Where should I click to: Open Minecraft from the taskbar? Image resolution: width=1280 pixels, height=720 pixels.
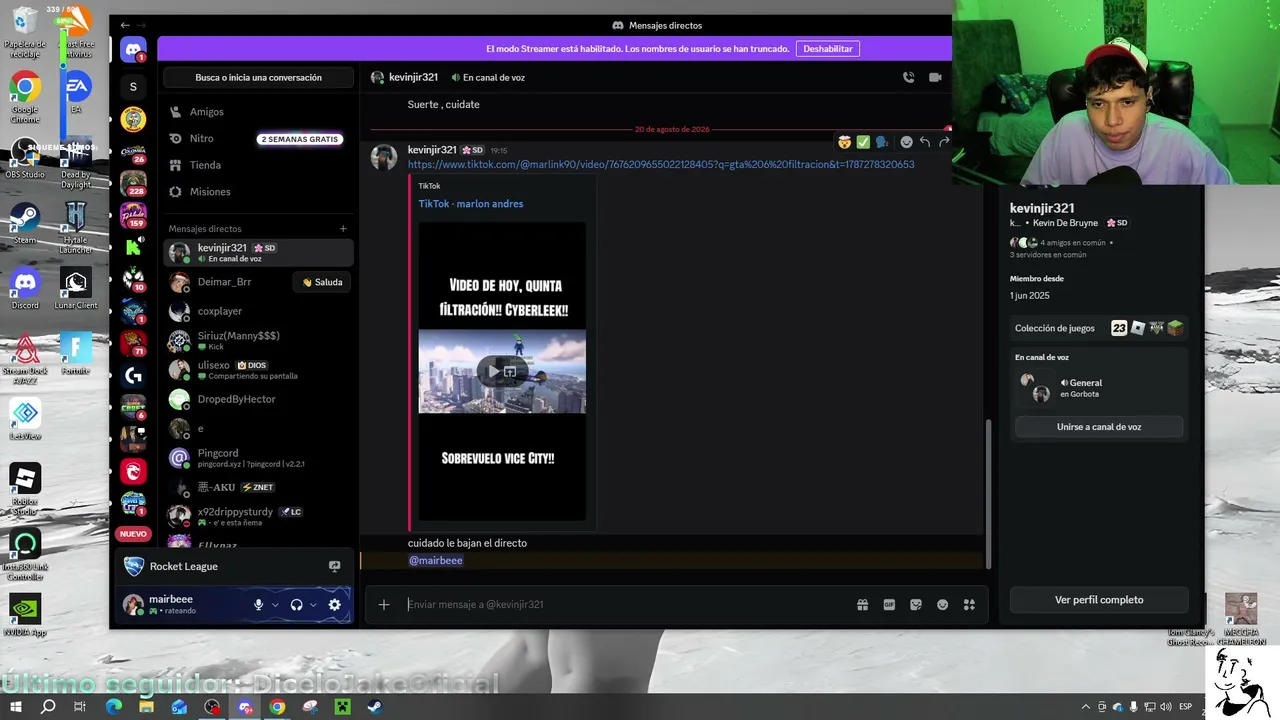342,707
